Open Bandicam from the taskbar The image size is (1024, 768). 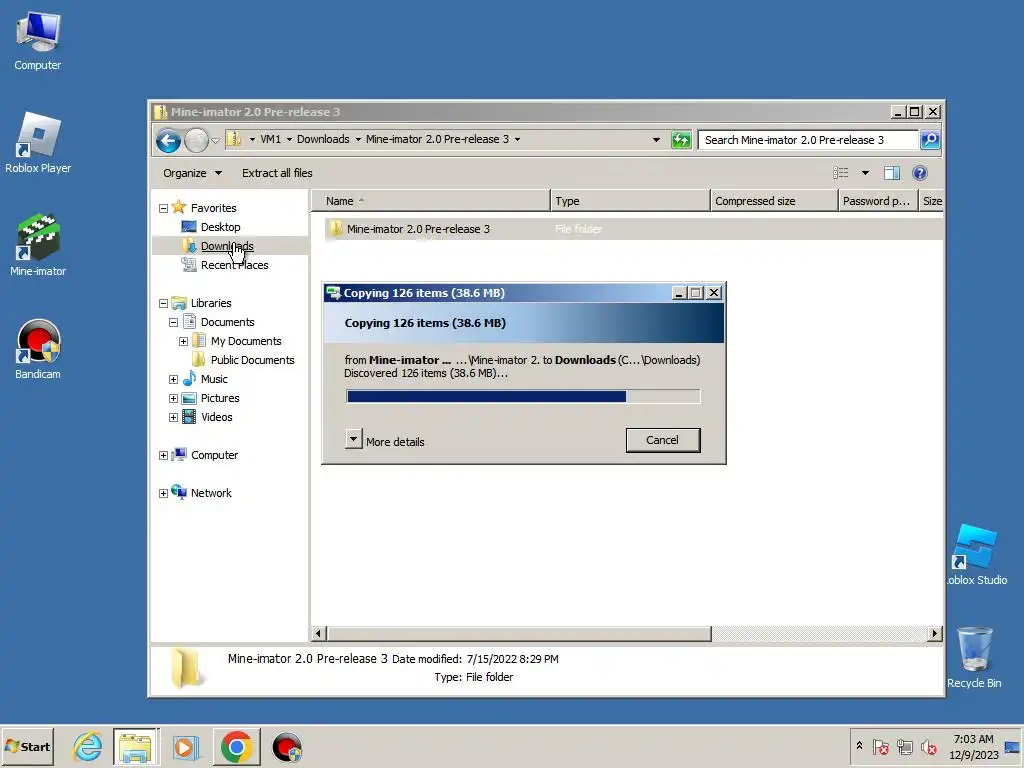(287, 746)
